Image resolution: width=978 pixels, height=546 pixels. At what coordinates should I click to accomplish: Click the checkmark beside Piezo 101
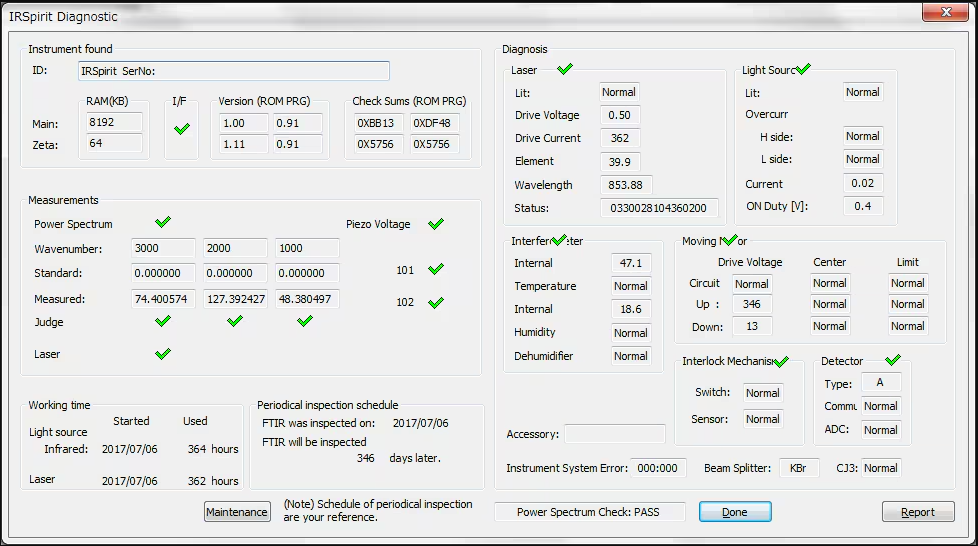(436, 269)
